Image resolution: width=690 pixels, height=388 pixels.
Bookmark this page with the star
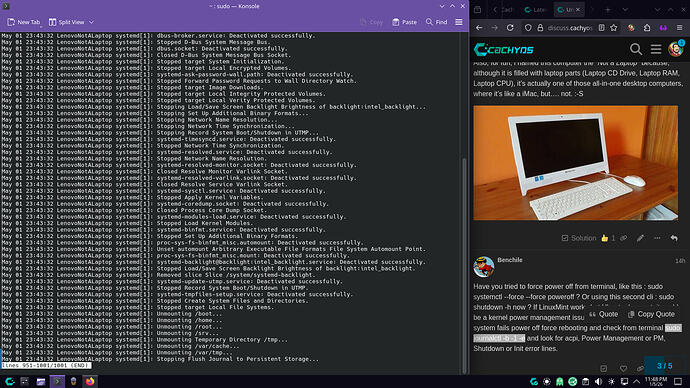pos(614,28)
